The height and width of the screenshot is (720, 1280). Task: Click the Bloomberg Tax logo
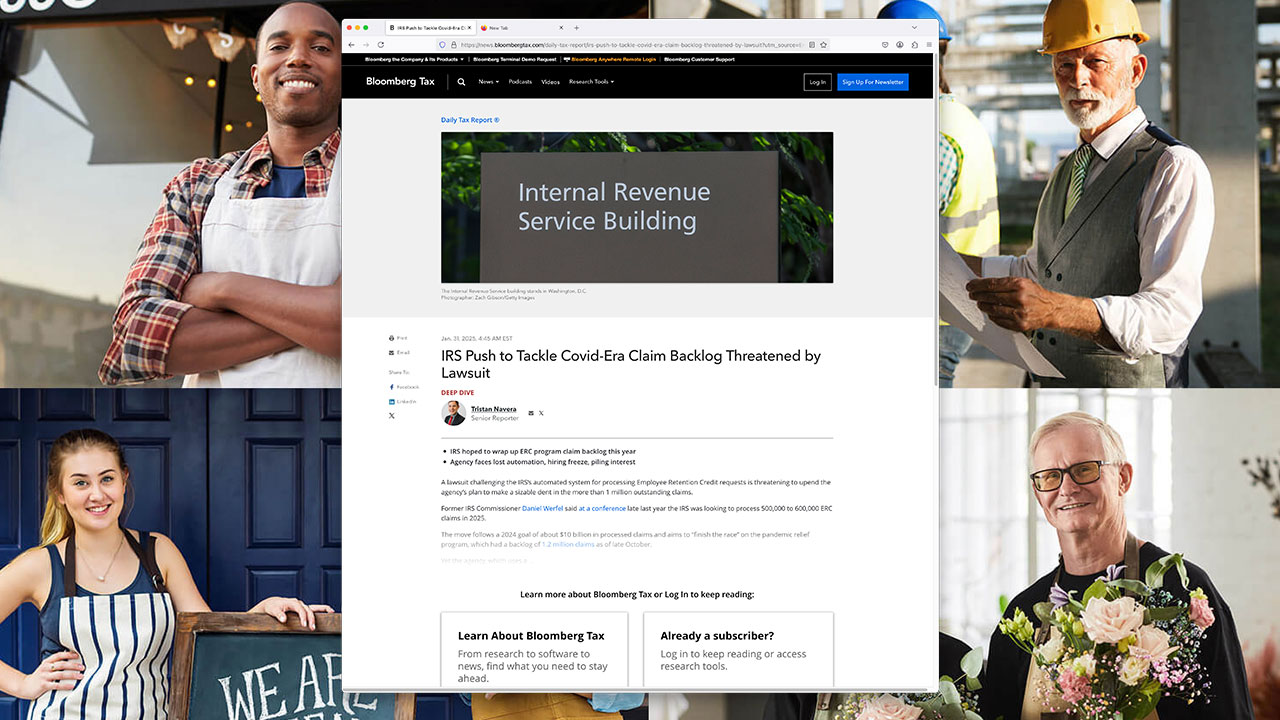400,82
